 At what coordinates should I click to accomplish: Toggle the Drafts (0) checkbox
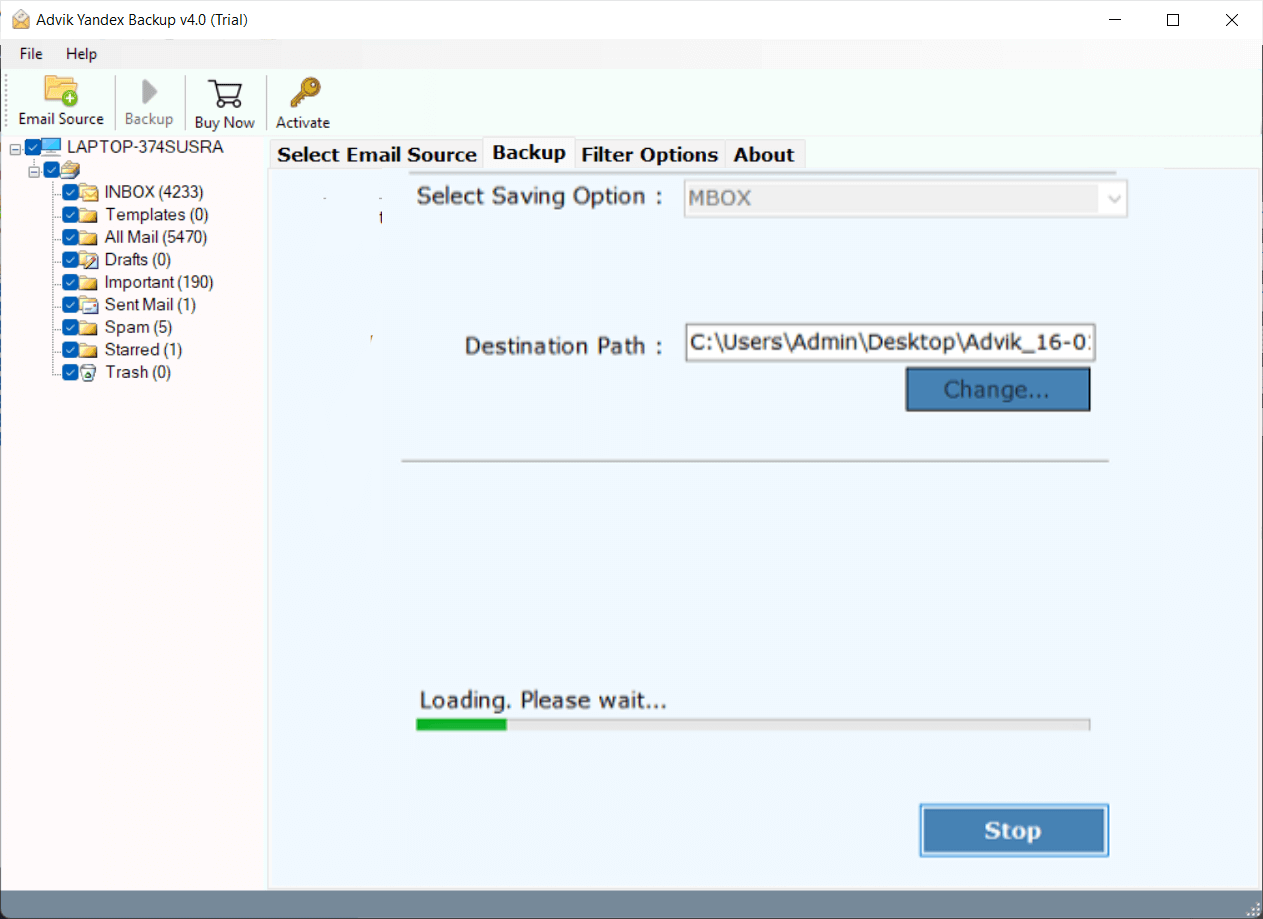click(x=70, y=260)
